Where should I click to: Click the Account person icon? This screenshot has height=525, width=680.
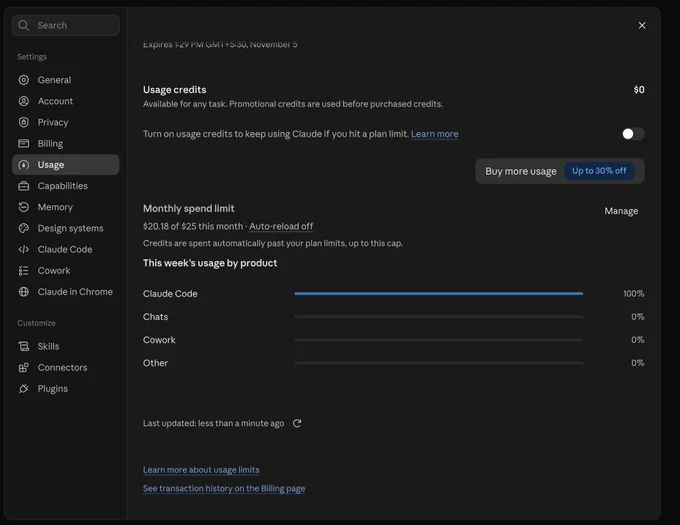click(x=24, y=101)
